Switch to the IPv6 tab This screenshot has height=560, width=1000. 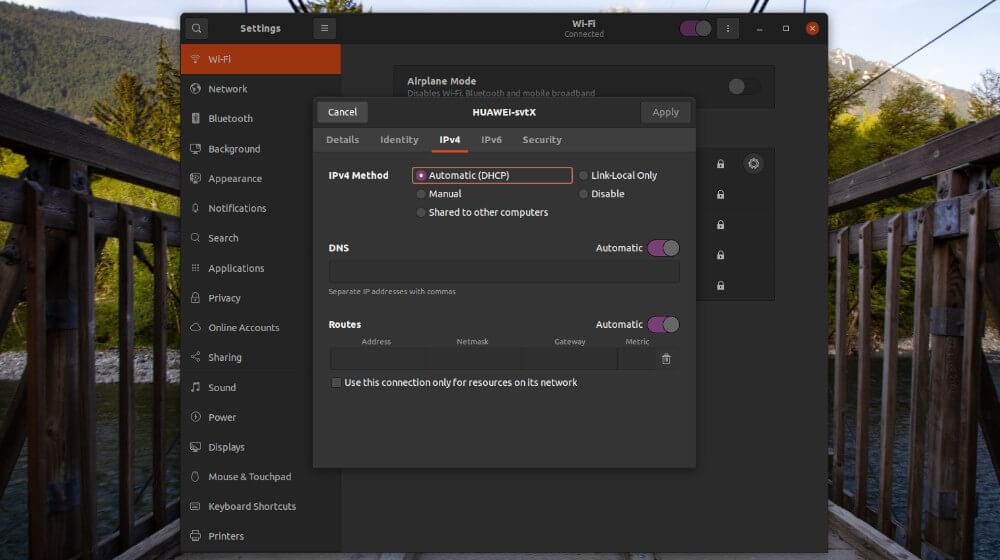click(x=491, y=140)
